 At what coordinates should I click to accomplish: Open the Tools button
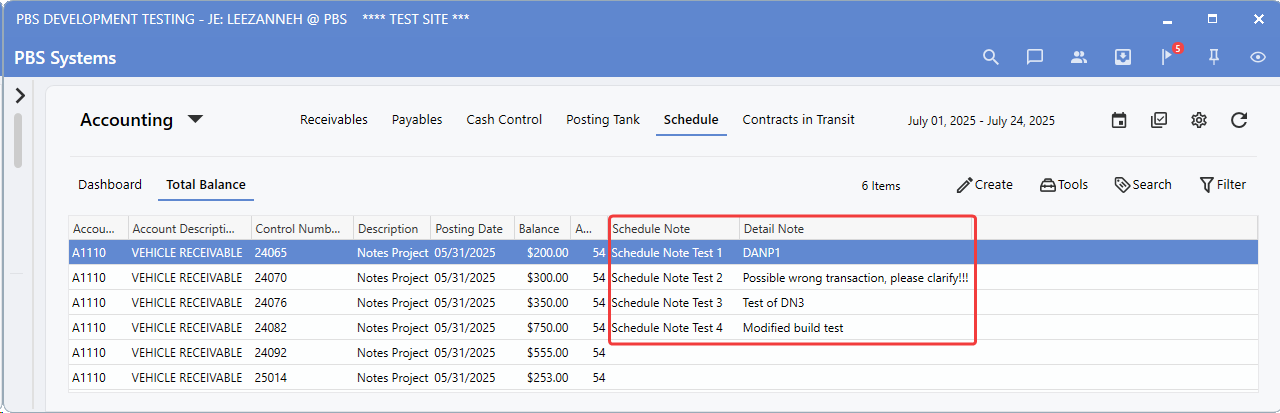pyautogui.click(x=1064, y=185)
